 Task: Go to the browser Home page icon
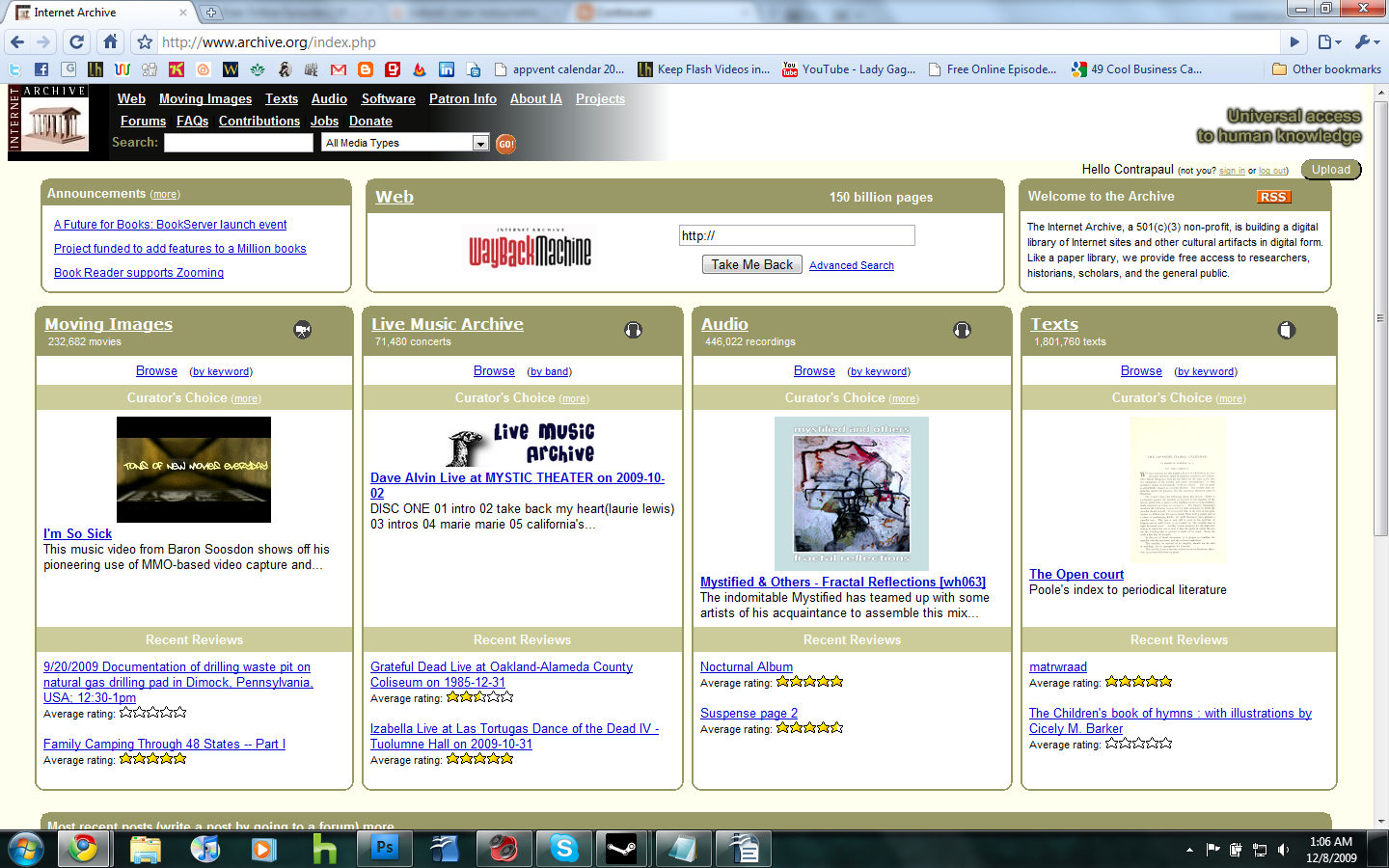pos(110,42)
